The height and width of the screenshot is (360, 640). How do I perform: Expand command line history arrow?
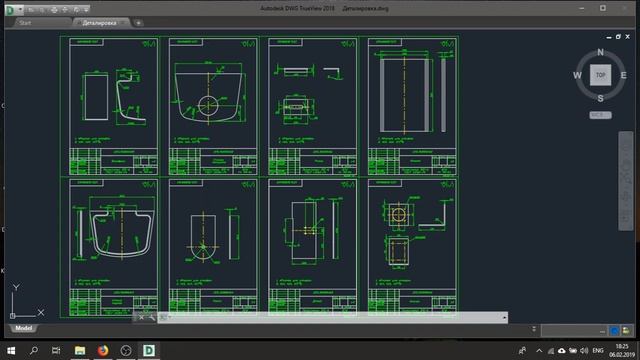tap(504, 317)
